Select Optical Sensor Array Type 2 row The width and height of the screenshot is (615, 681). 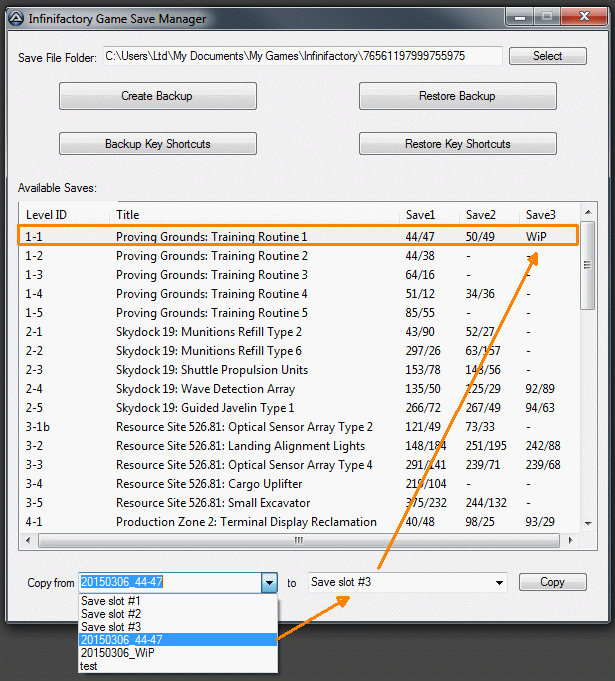point(298,427)
